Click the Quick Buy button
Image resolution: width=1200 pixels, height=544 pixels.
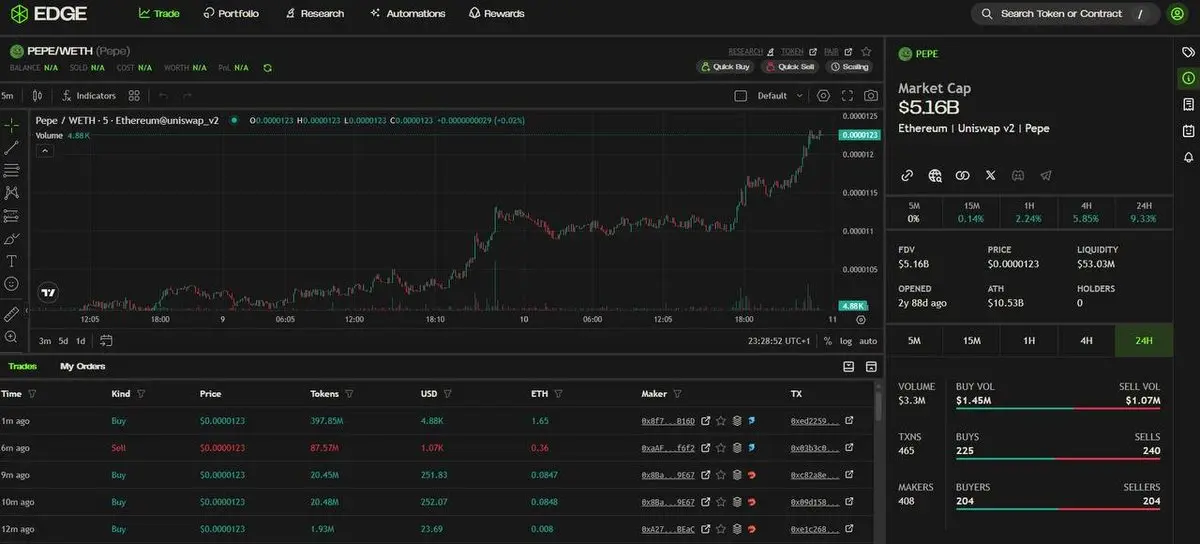[725, 67]
